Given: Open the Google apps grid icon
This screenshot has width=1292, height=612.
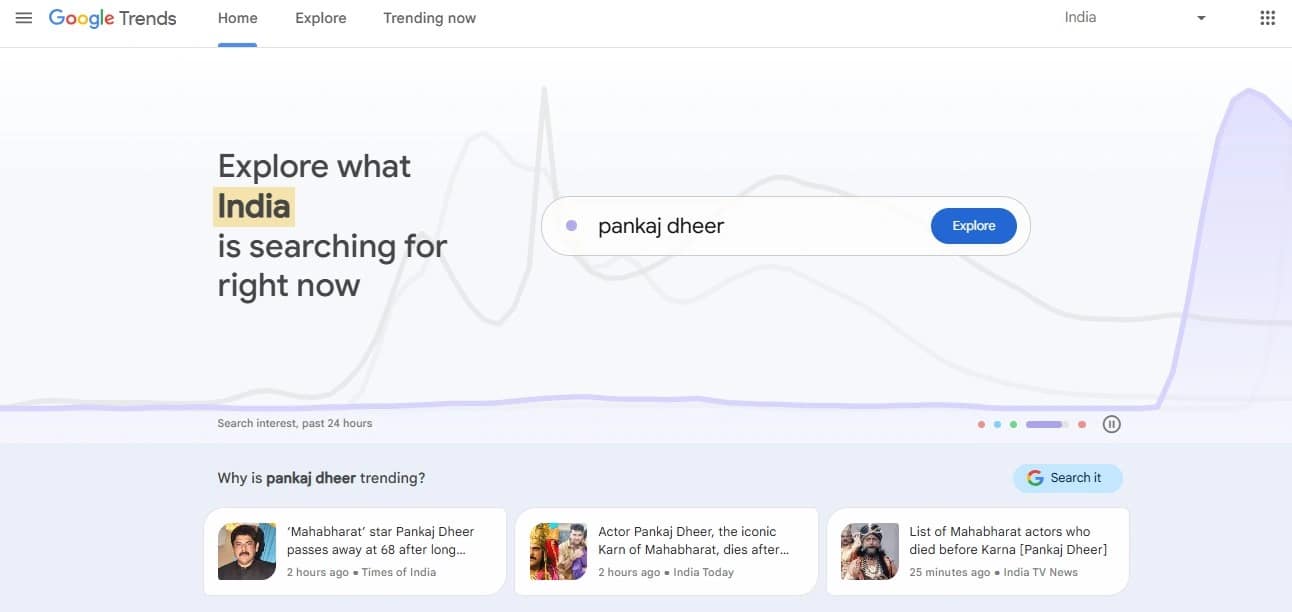Looking at the screenshot, I should (1267, 17).
